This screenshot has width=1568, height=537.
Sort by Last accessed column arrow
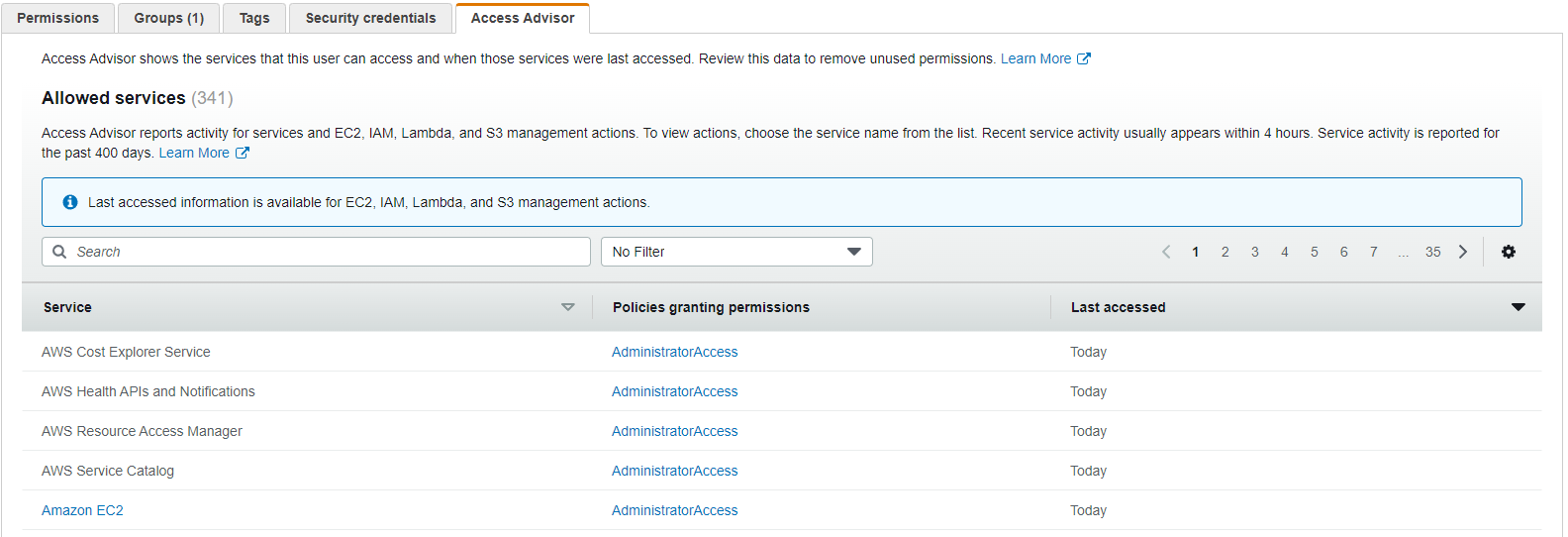coord(1518,307)
